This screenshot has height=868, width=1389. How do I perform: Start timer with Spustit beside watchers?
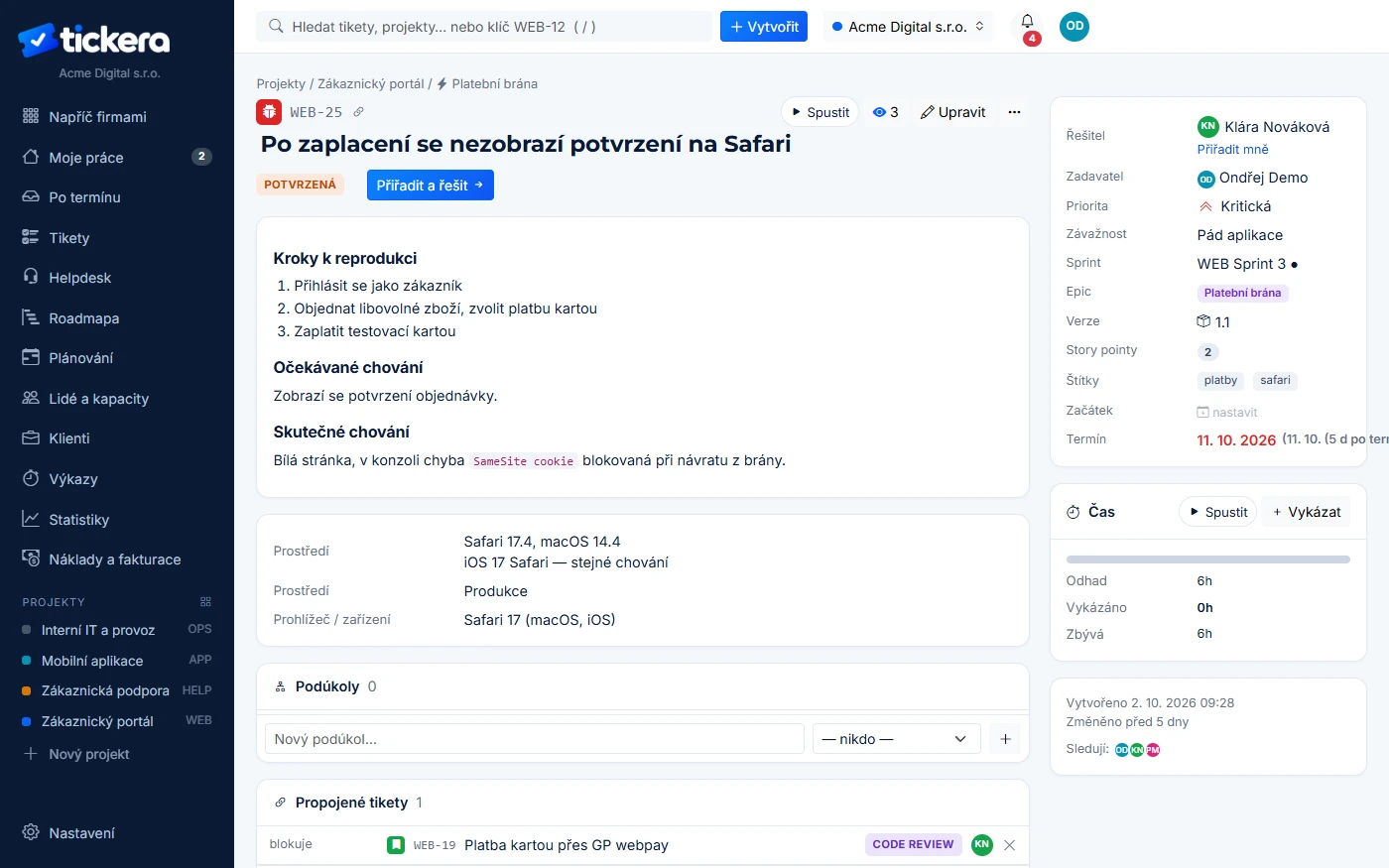click(820, 112)
